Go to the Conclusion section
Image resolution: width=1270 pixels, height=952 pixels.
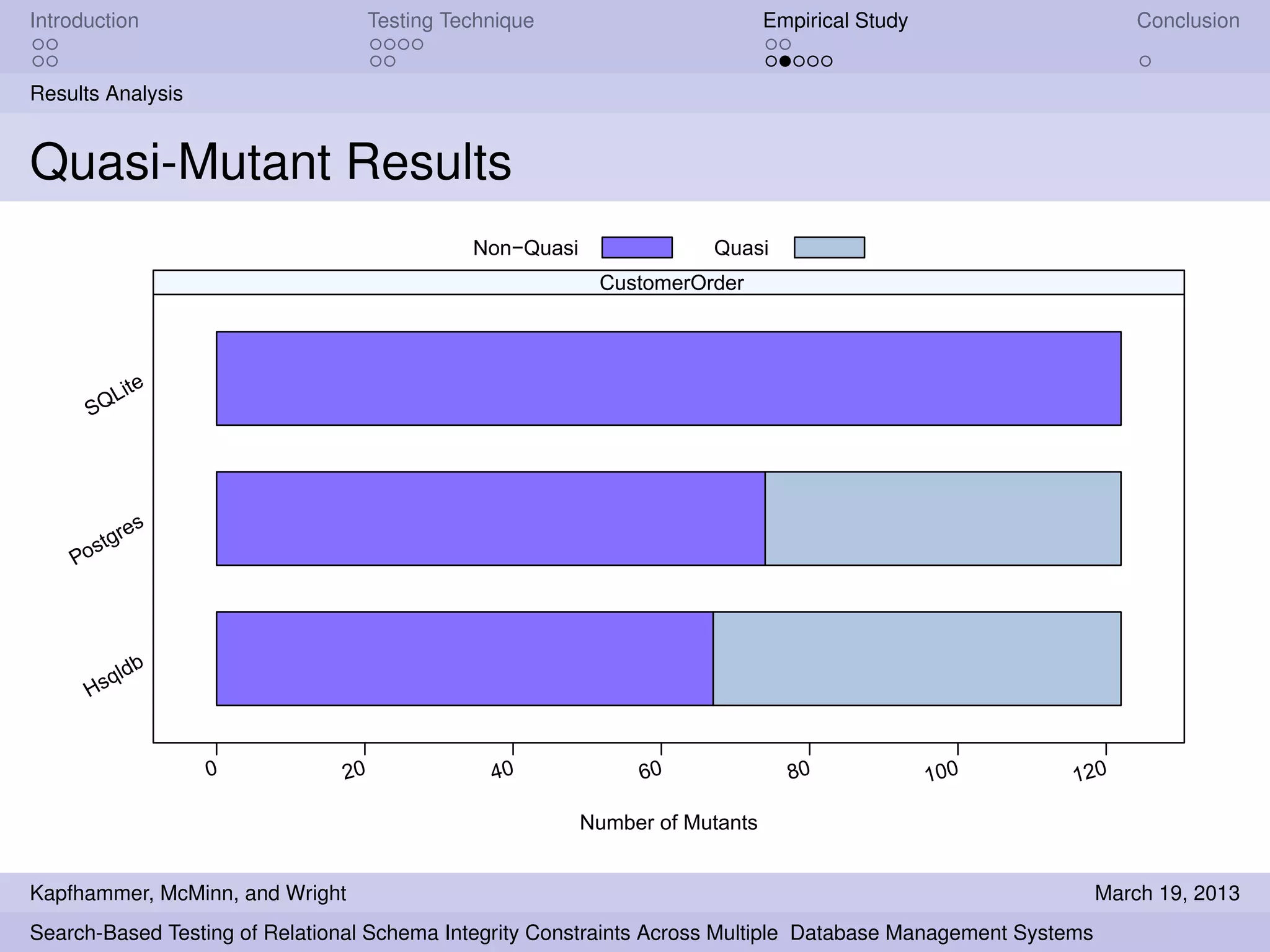[1188, 20]
